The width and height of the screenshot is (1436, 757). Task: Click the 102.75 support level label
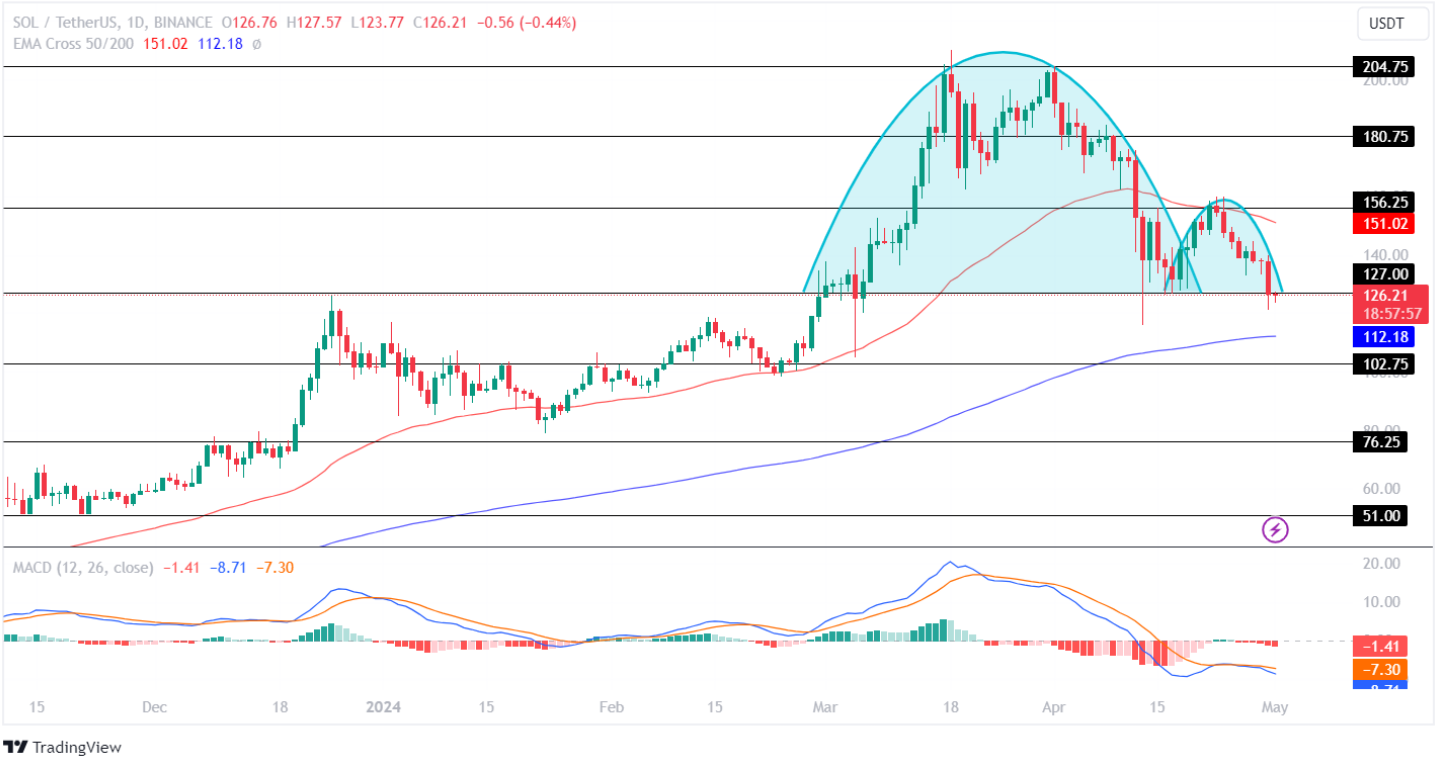point(1383,364)
